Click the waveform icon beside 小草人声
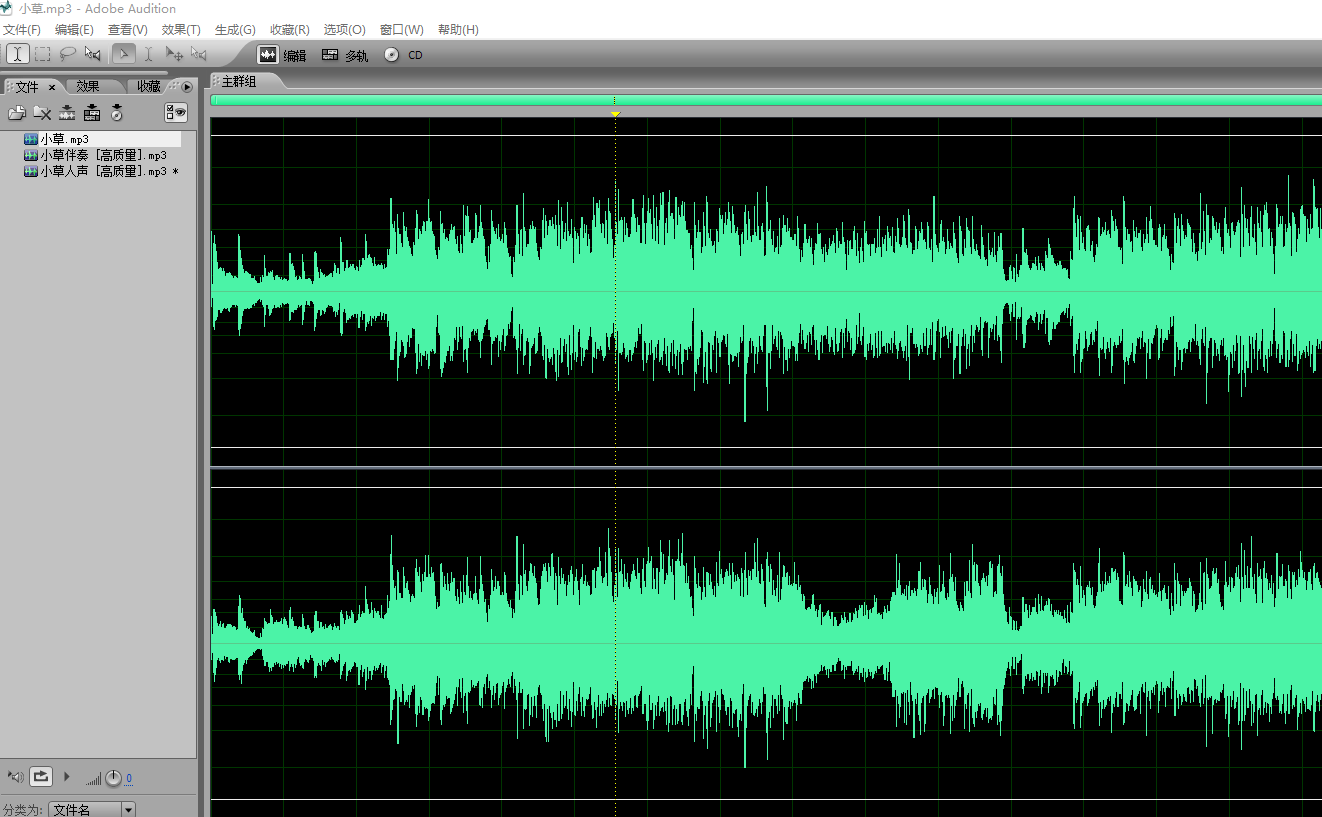This screenshot has width=1322, height=817. coord(31,171)
